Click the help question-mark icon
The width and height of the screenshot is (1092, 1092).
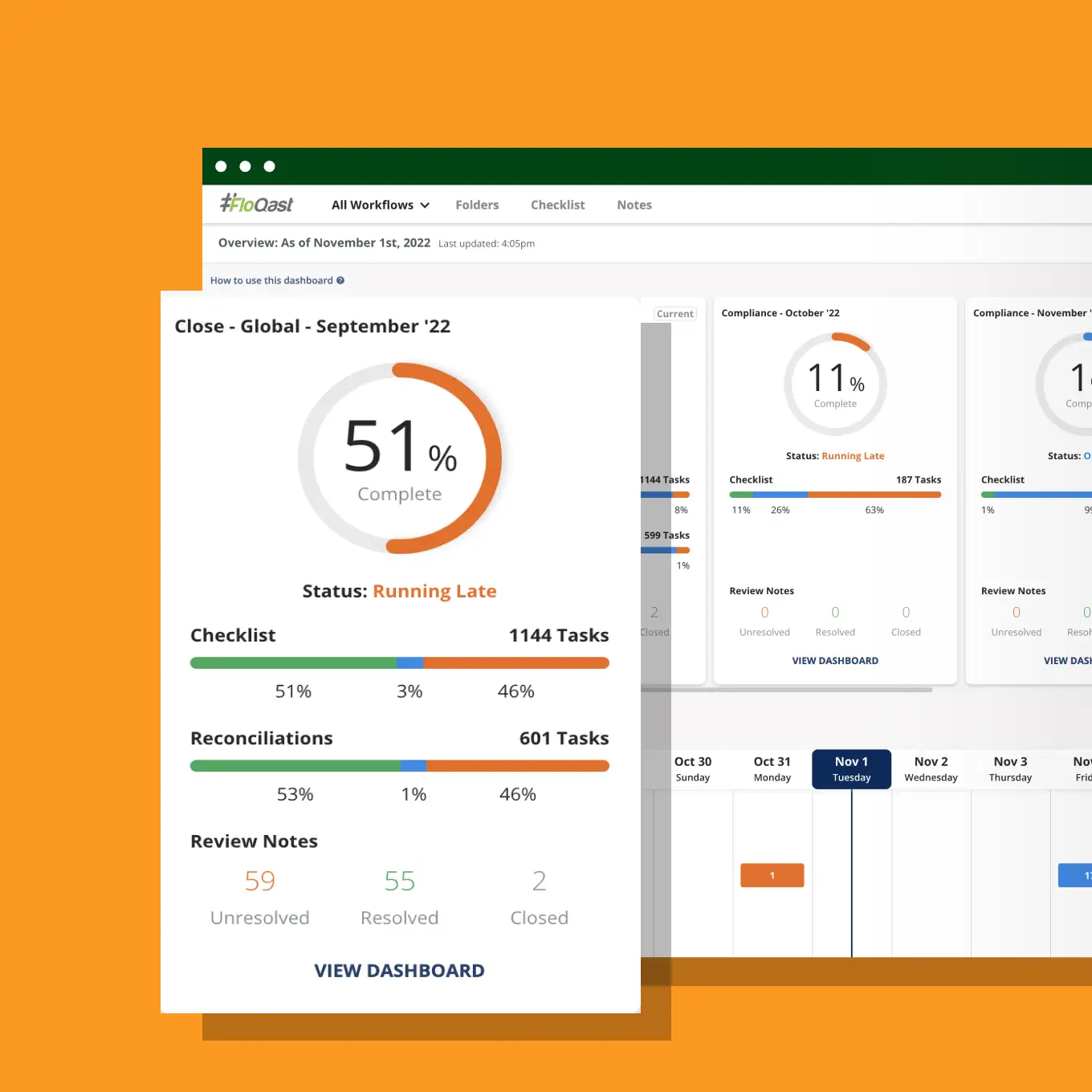pos(340,280)
